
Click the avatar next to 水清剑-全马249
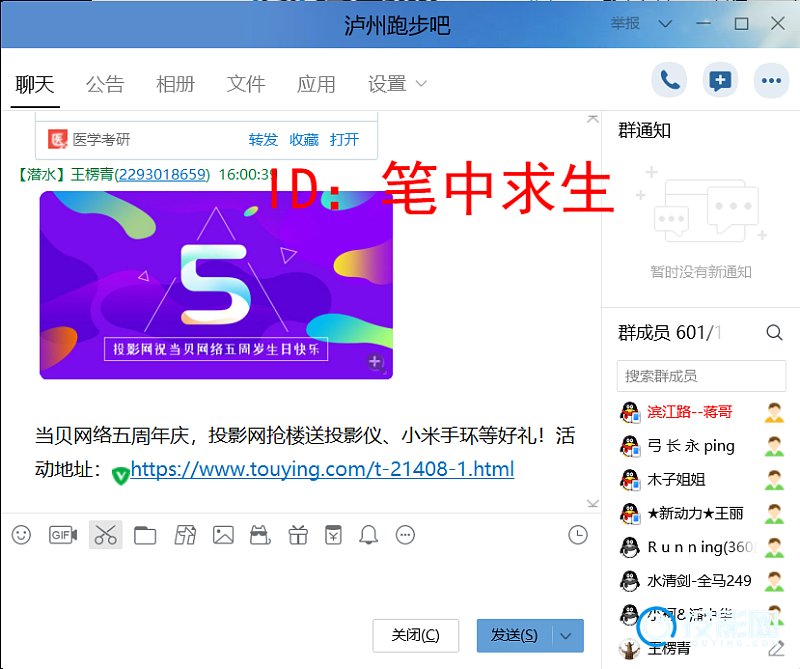[630, 581]
